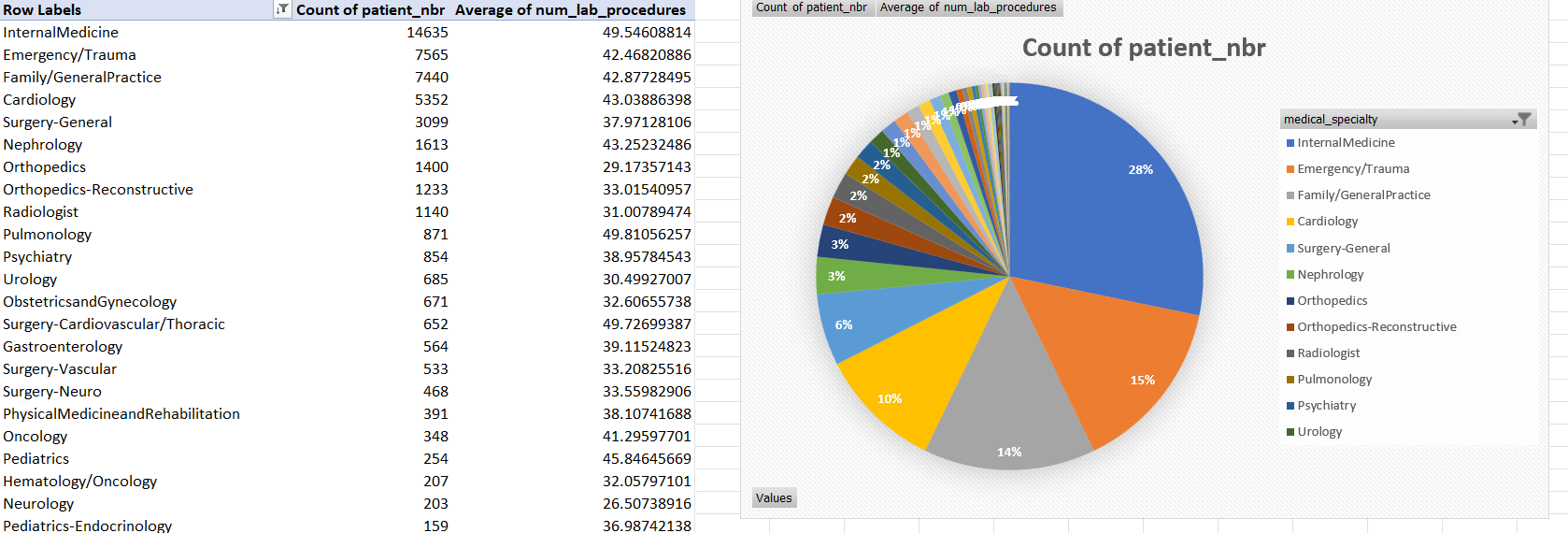Select the Emergency/Trauma row label
This screenshot has height=533, width=1568.
pyautogui.click(x=69, y=54)
